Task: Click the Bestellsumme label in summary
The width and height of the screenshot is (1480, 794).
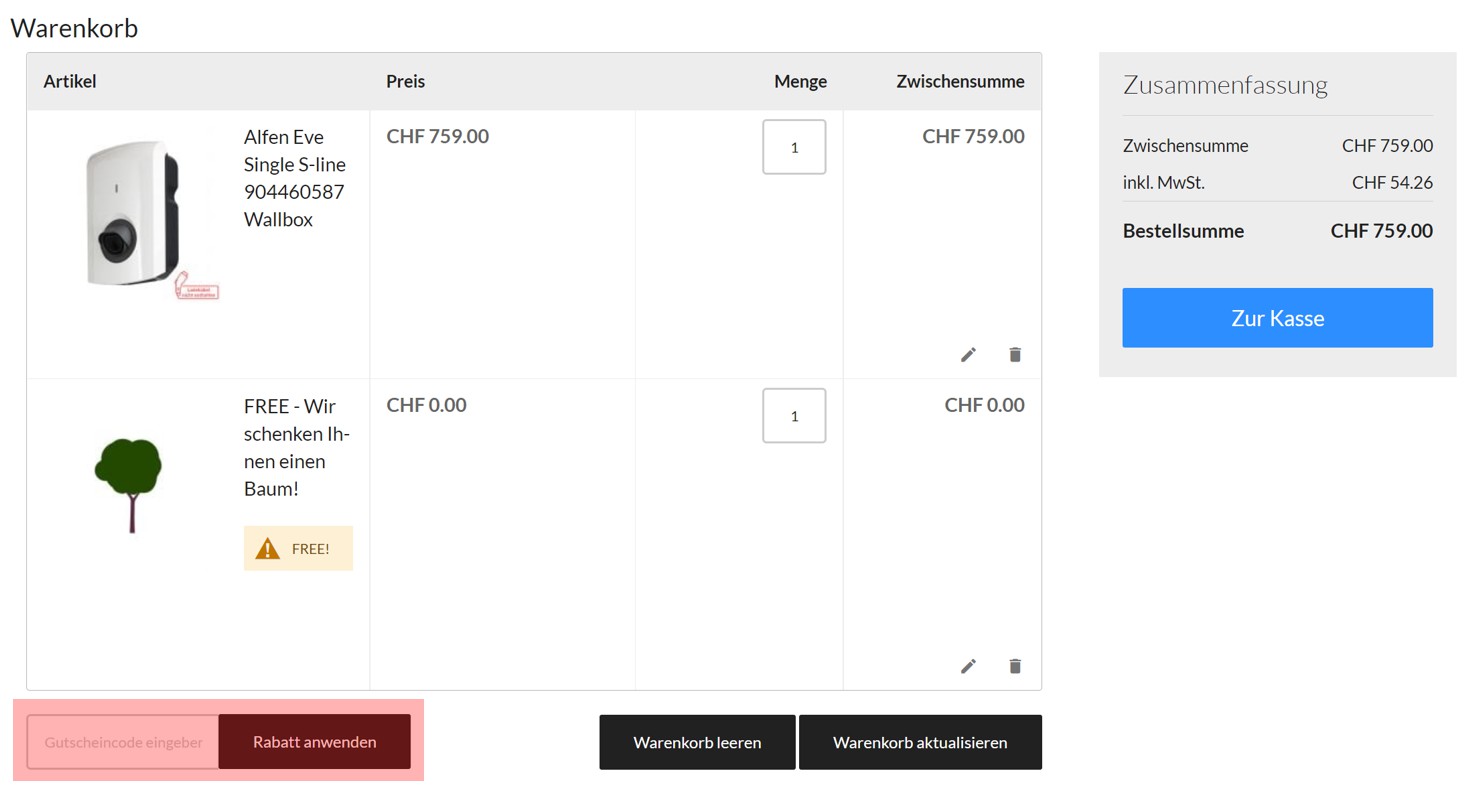Action: click(x=1183, y=231)
